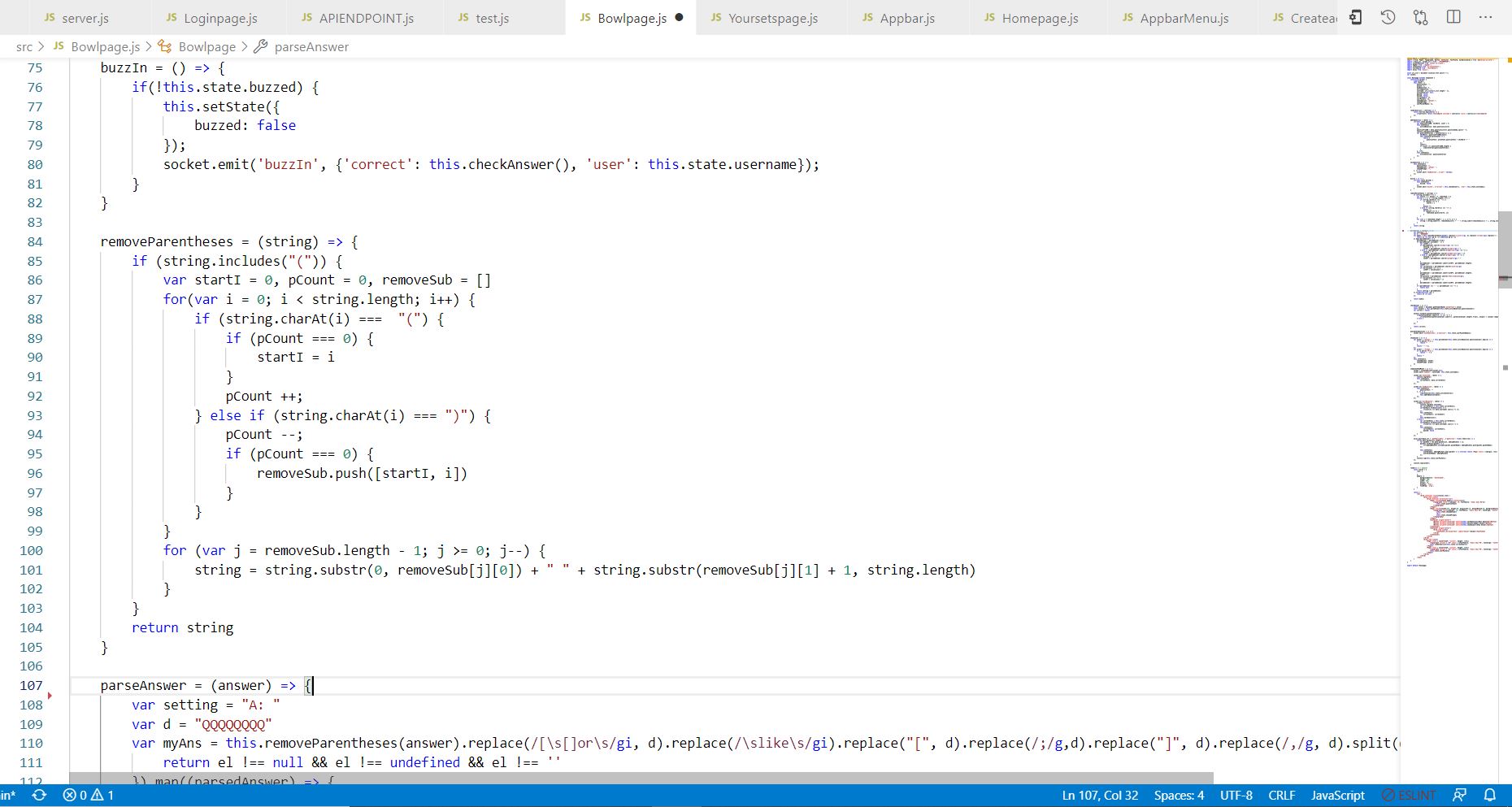Click the synchronize changes icon in status bar
The height and width of the screenshot is (807, 1512).
point(39,795)
